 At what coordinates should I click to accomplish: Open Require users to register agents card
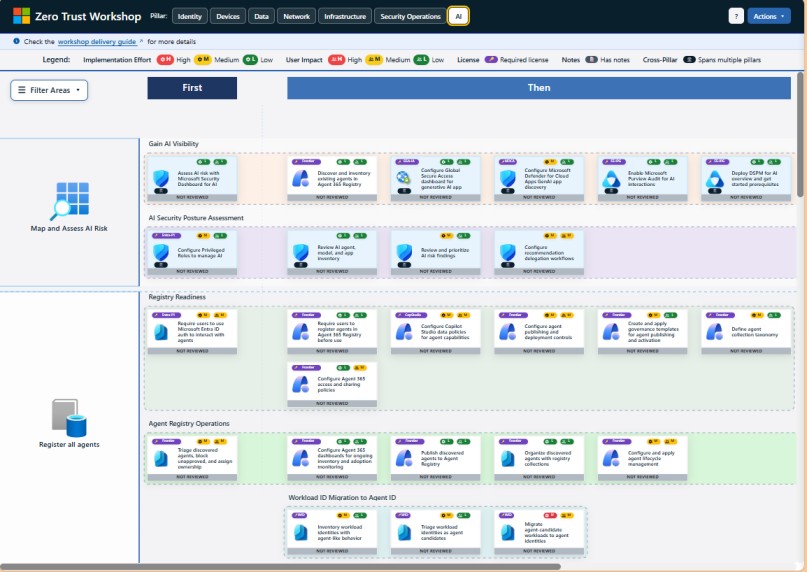(332, 332)
